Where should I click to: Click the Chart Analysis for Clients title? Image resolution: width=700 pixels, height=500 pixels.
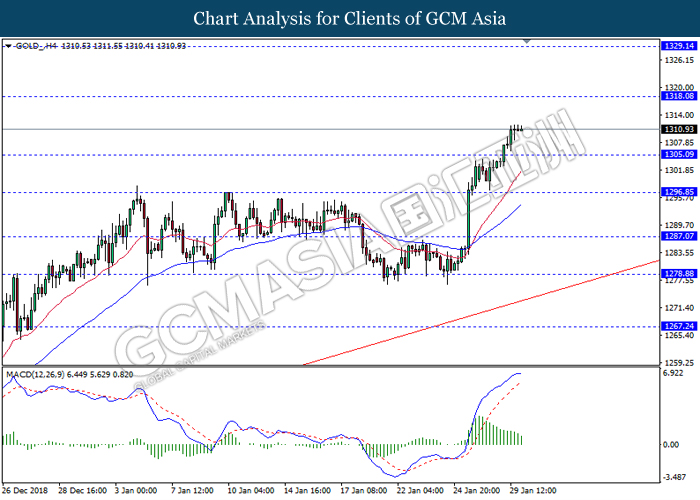pyautogui.click(x=350, y=19)
